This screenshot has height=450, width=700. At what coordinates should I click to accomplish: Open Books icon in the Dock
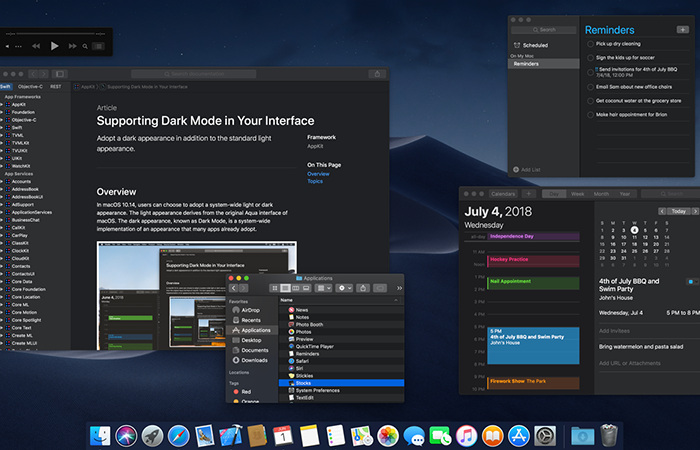492,436
